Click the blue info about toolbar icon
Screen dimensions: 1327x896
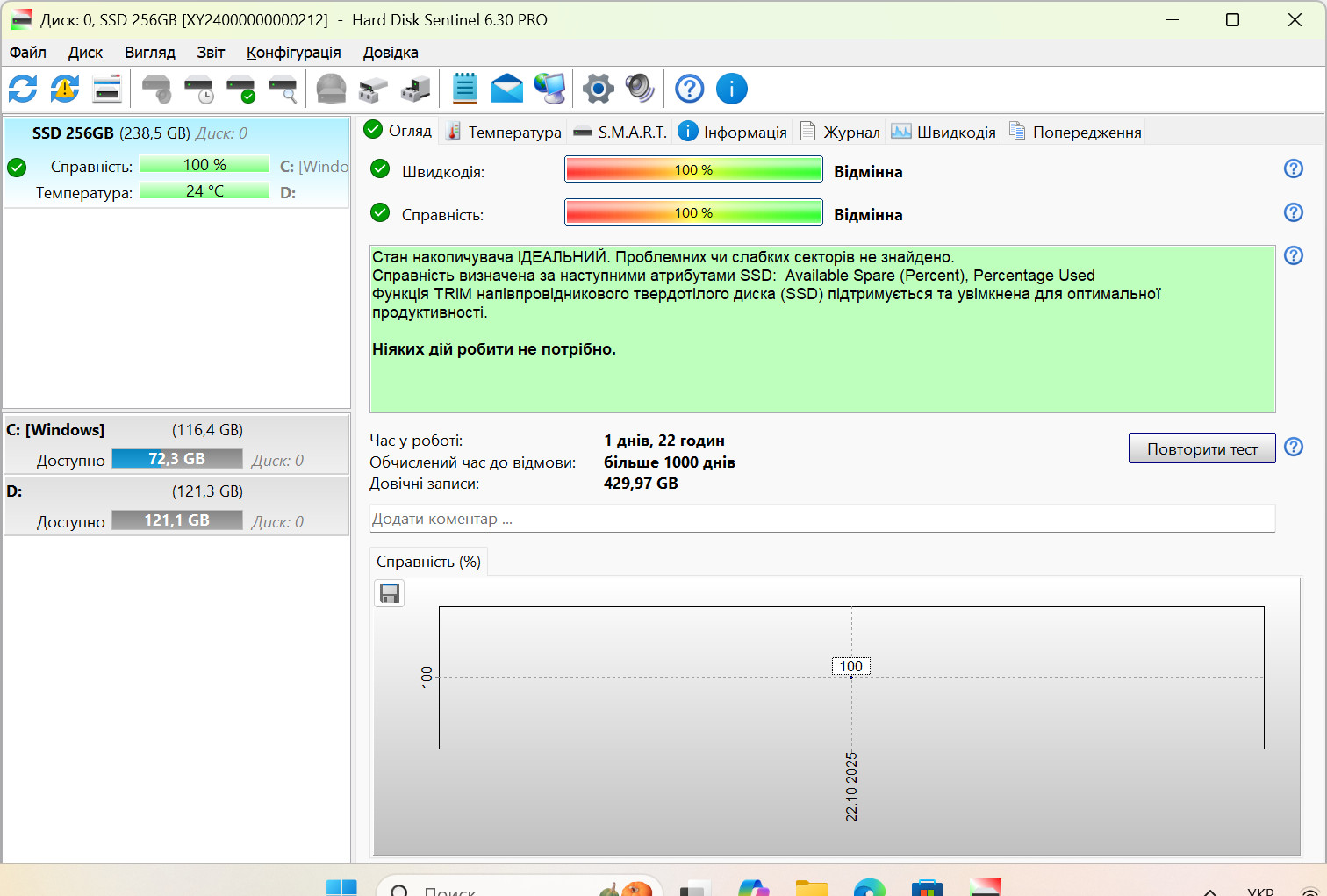pyautogui.click(x=732, y=89)
